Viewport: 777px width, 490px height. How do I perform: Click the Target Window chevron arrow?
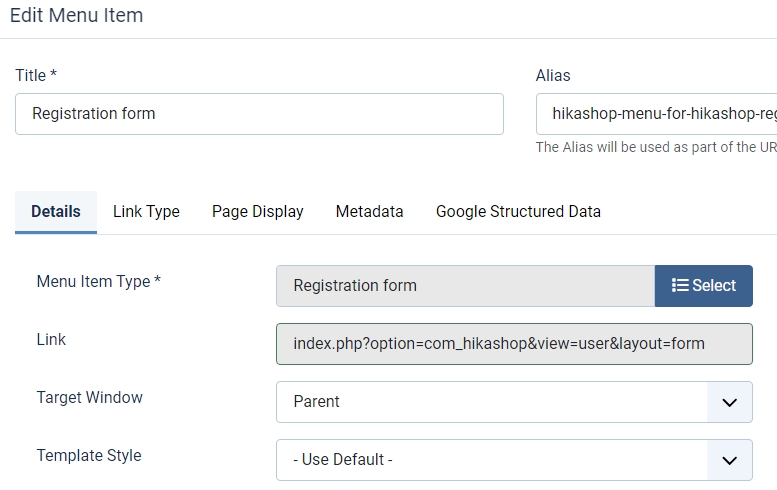click(x=729, y=402)
